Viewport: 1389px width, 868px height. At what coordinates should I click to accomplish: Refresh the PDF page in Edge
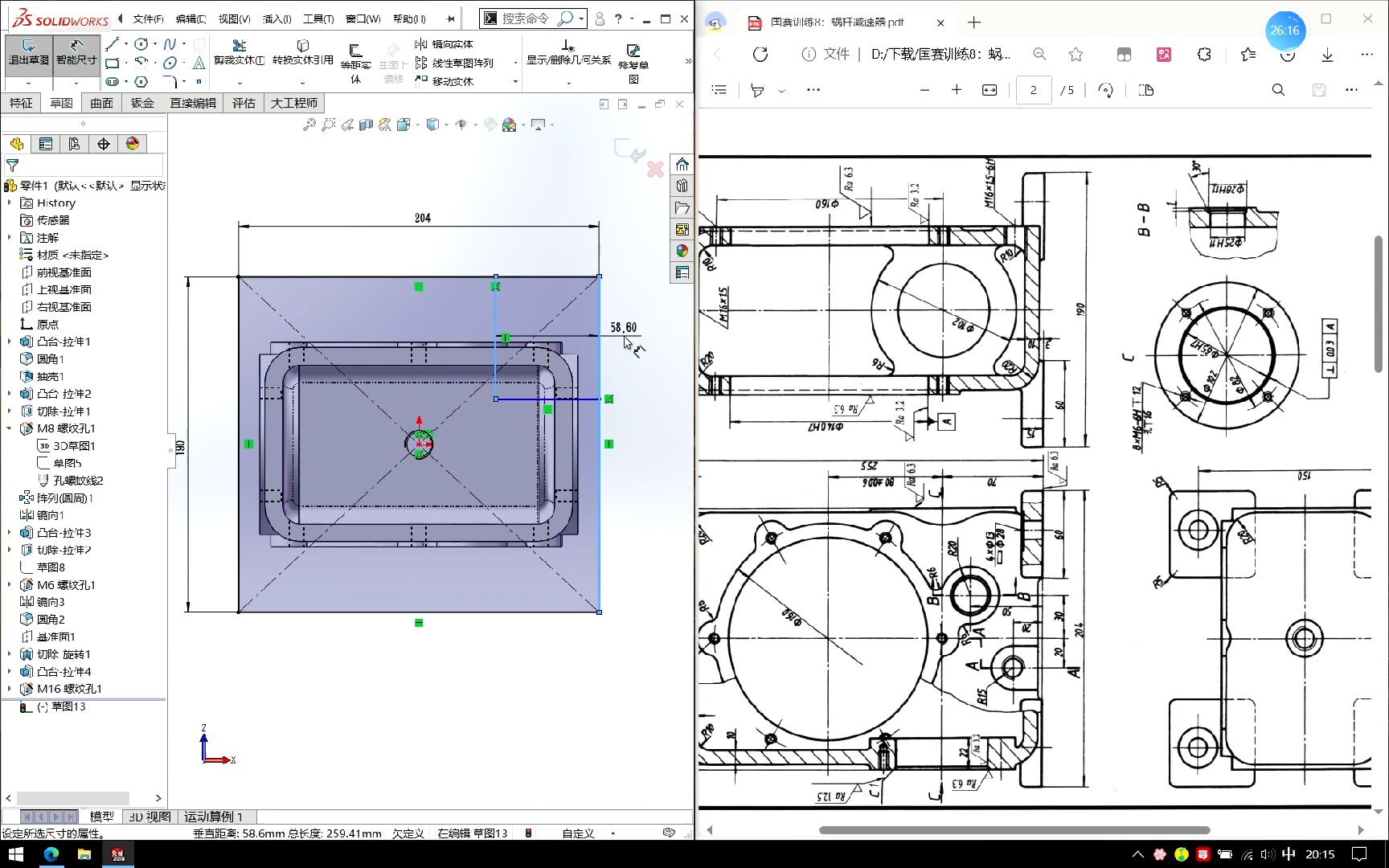coord(760,54)
